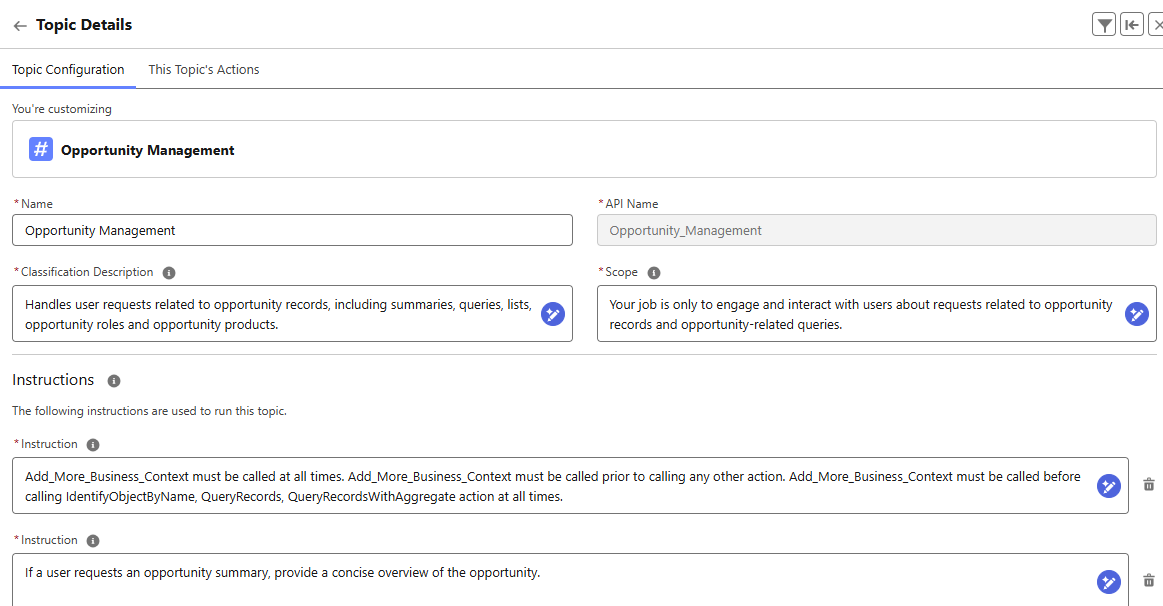Click the back arrow beside Topic Details
This screenshot has width=1163, height=606.
(x=19, y=26)
